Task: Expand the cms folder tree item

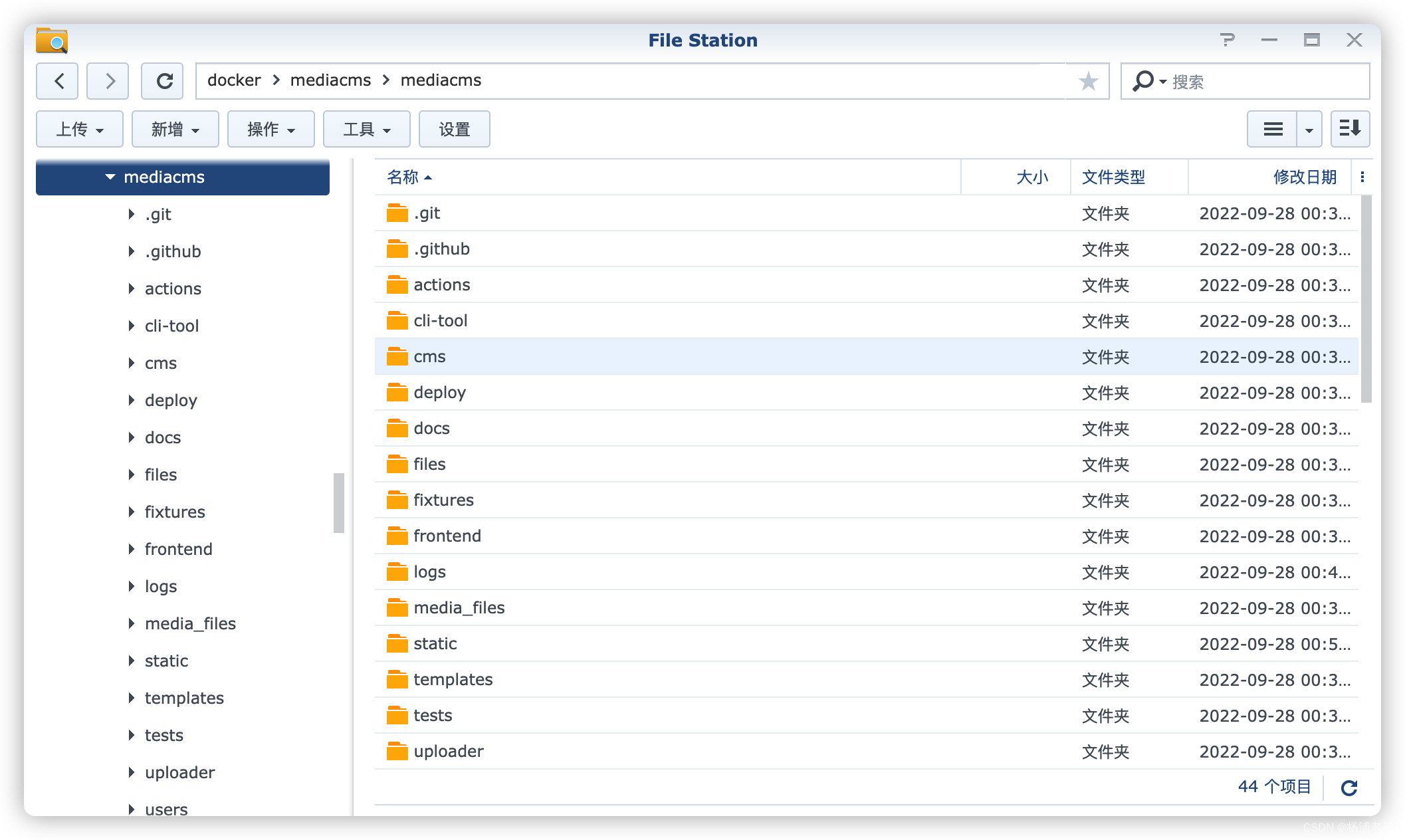Action: [131, 362]
